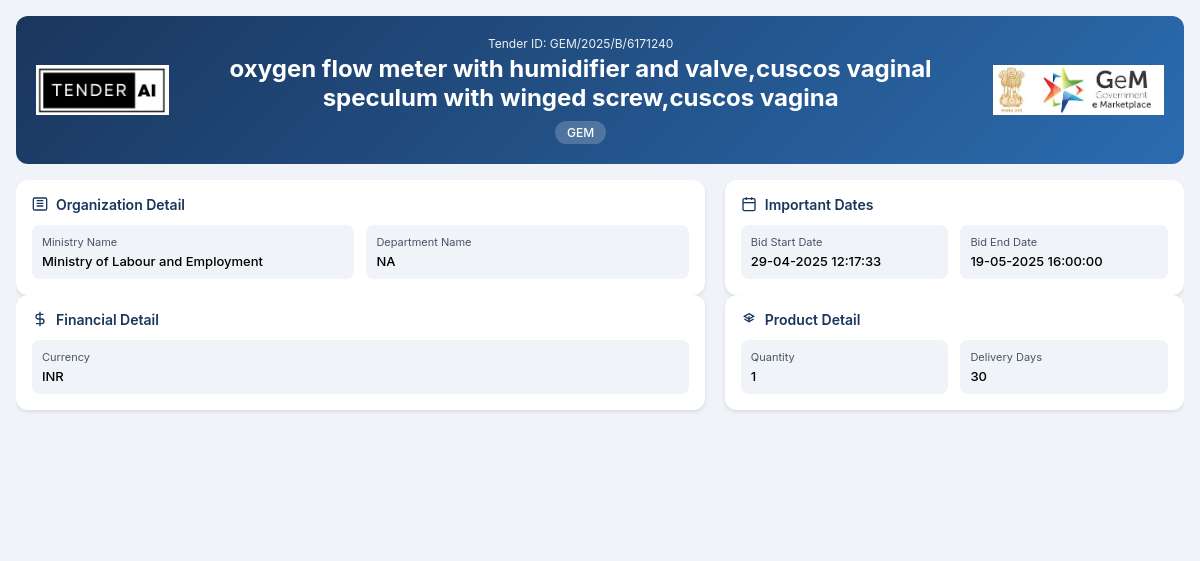The image size is (1200, 561).
Task: Click the Organization Detail list icon
Action: tap(40, 204)
